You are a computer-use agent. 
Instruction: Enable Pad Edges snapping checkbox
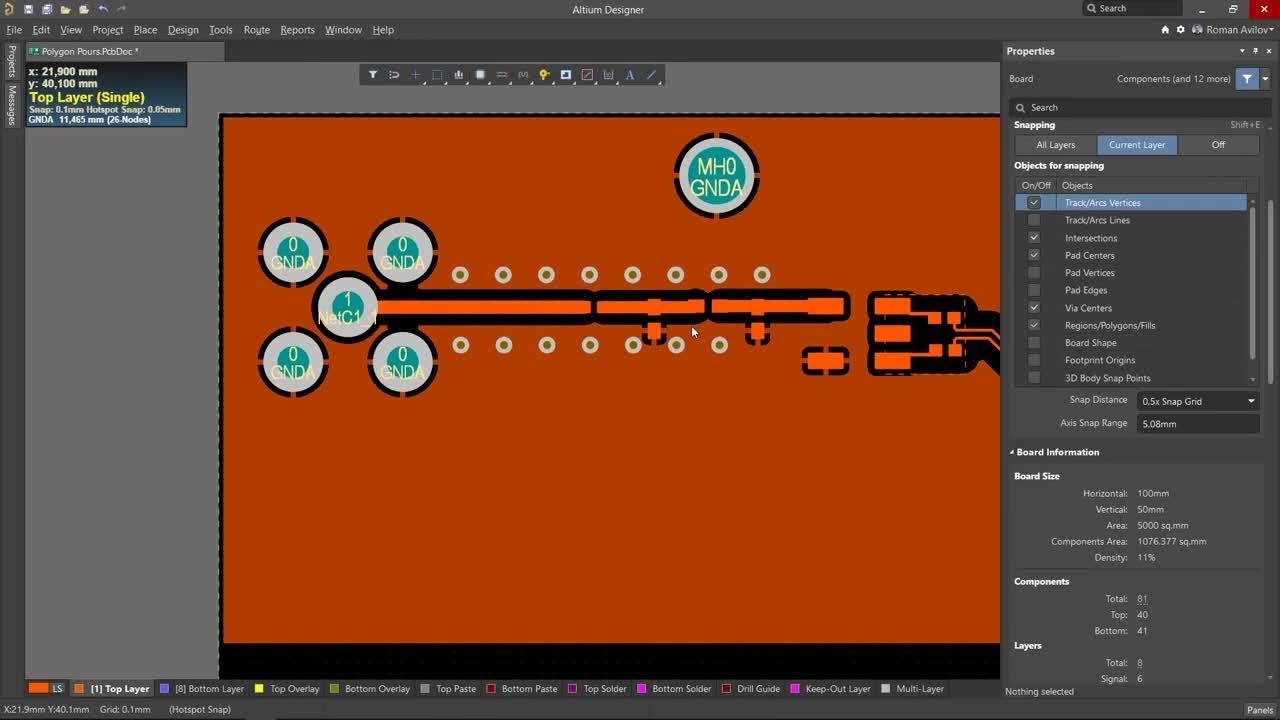pyautogui.click(x=1034, y=290)
